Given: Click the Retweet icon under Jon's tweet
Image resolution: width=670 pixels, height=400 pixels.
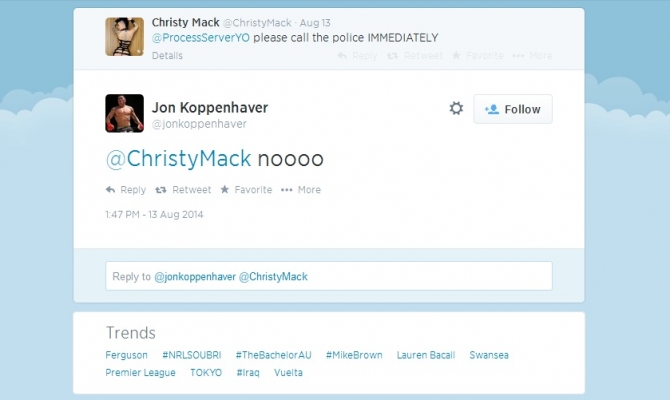Looking at the screenshot, I should pos(161,190).
